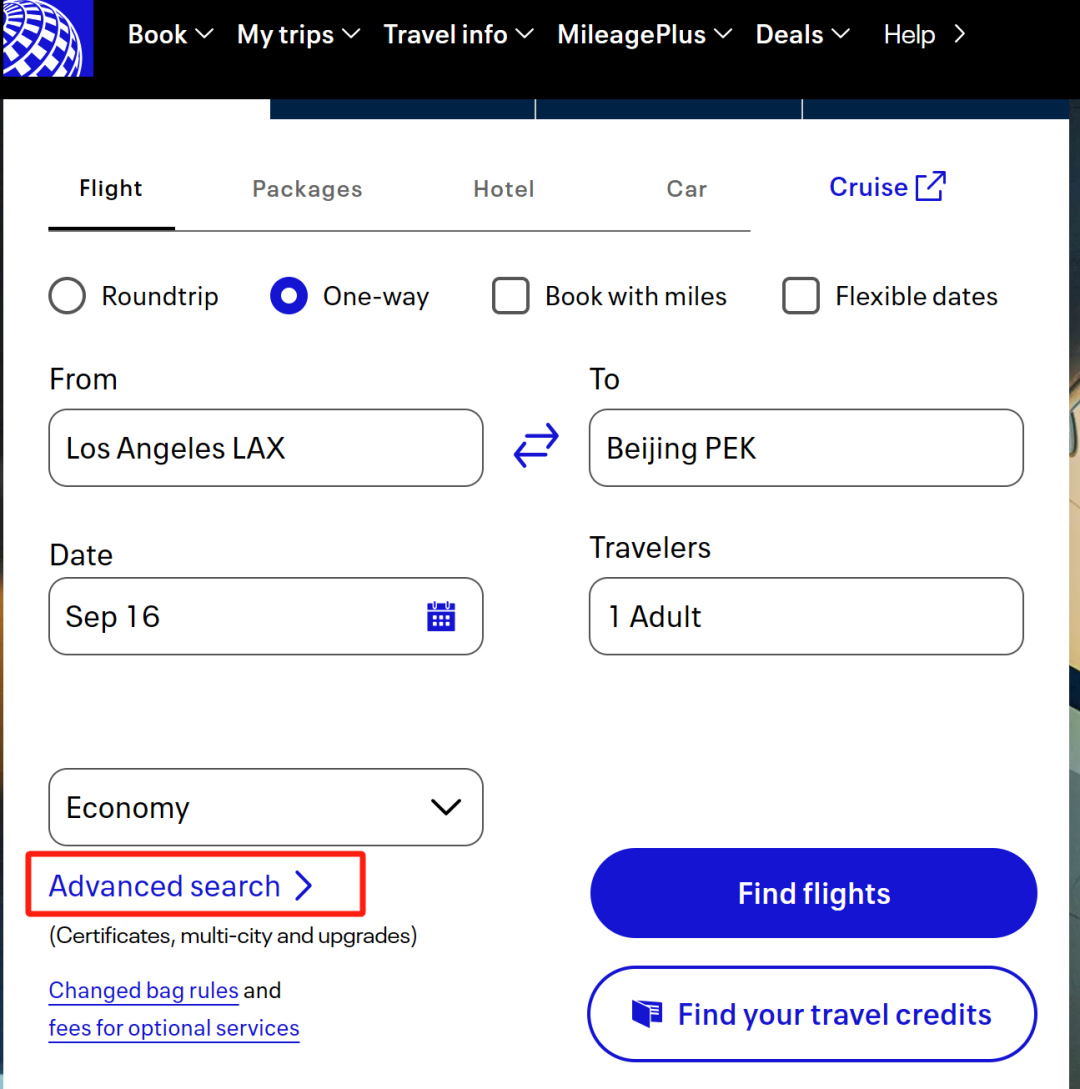The image size is (1080, 1089).
Task: Select the One-way radio button
Action: pos(288,296)
